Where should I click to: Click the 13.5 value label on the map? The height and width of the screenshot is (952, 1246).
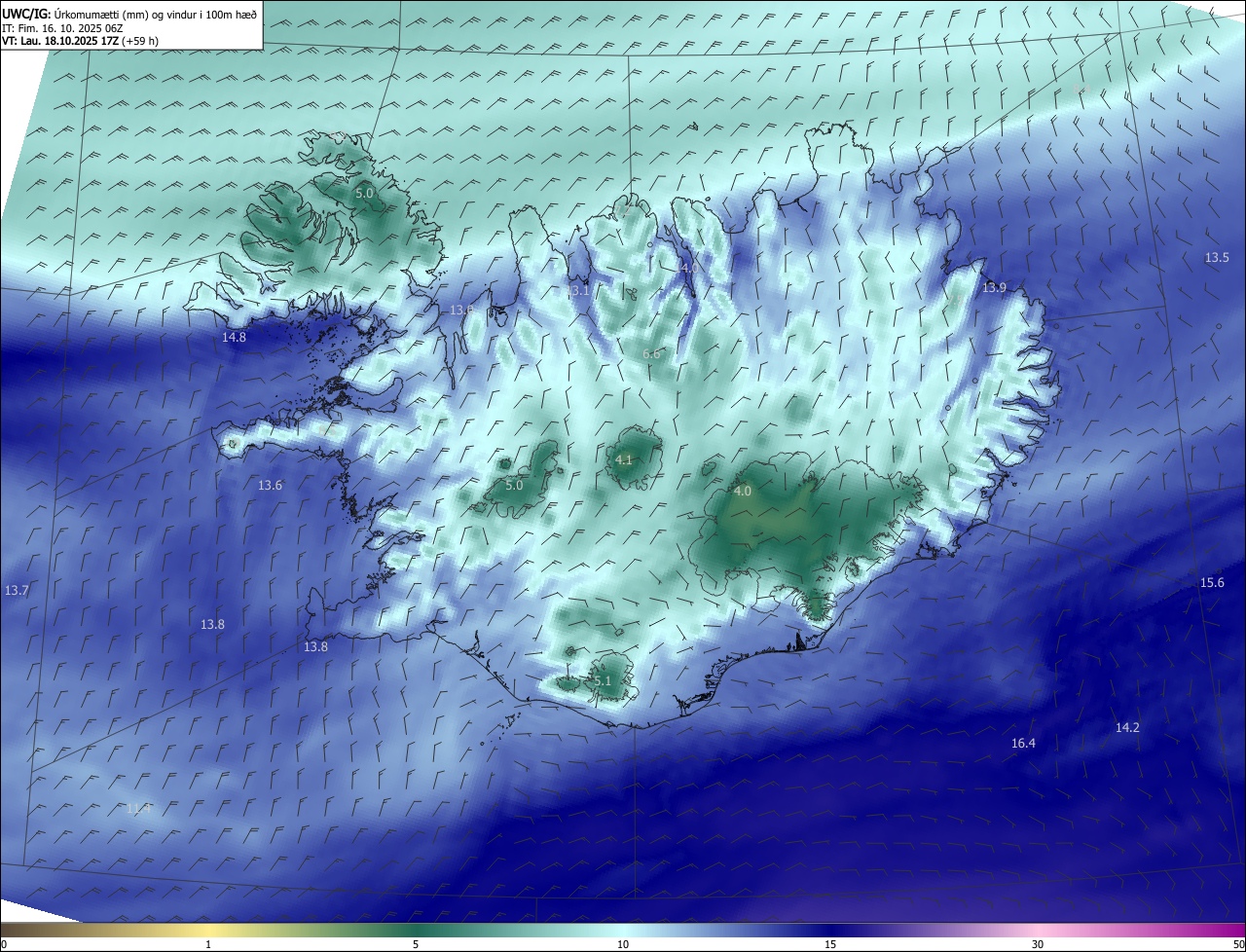click(x=1217, y=257)
